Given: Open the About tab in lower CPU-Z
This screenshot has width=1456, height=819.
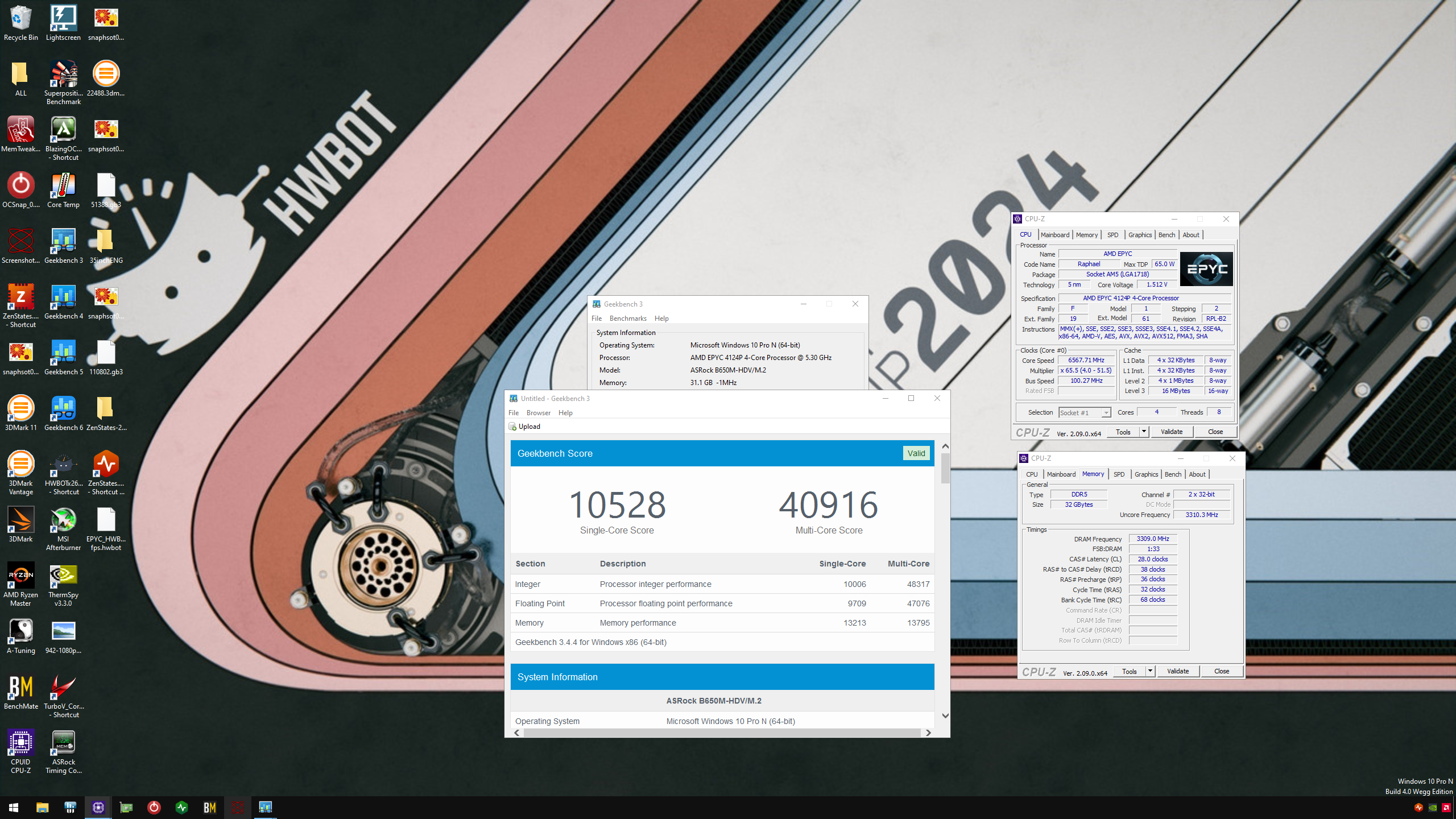Looking at the screenshot, I should pos(1197,474).
